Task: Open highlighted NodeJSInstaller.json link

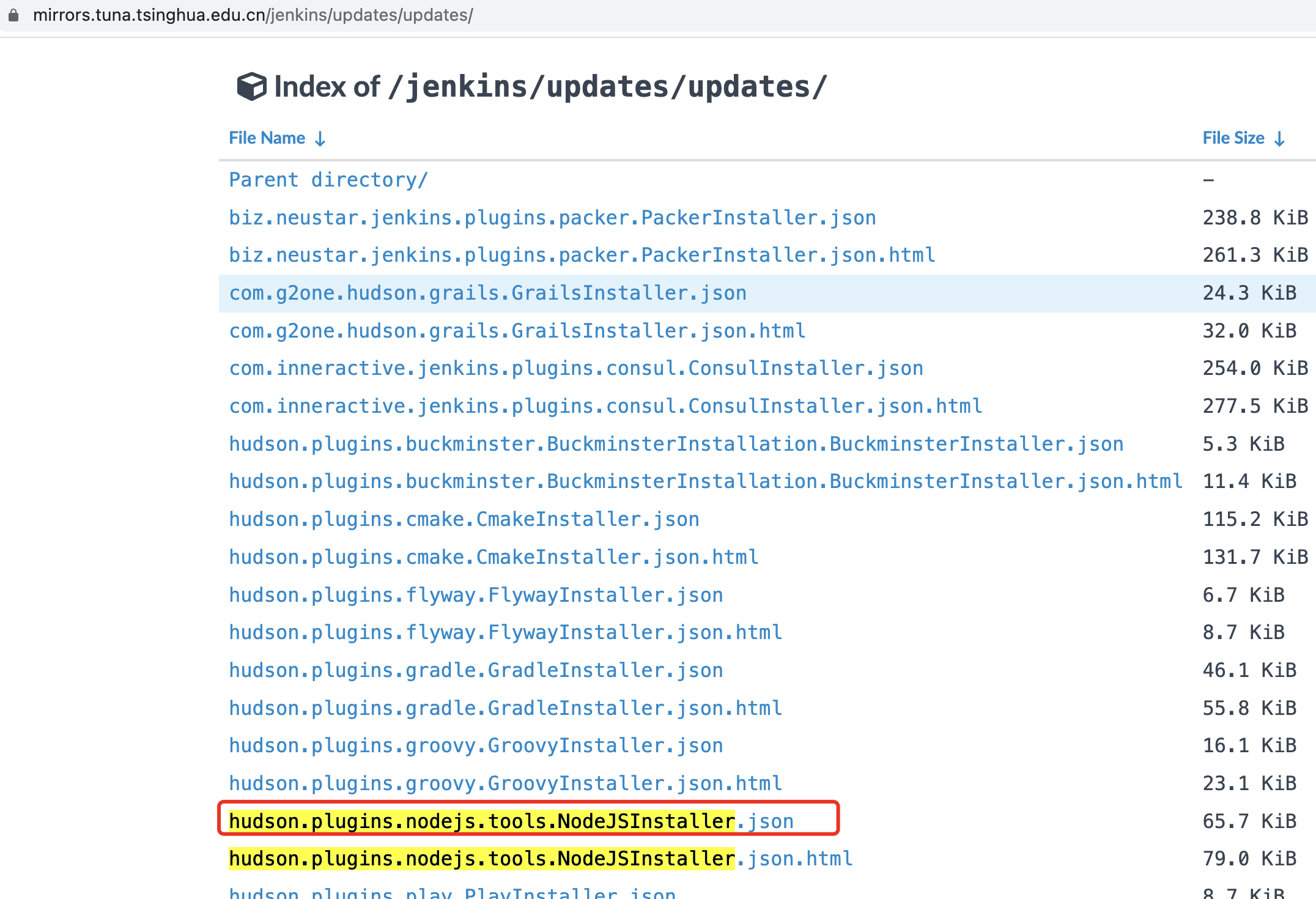Action: pos(511,821)
